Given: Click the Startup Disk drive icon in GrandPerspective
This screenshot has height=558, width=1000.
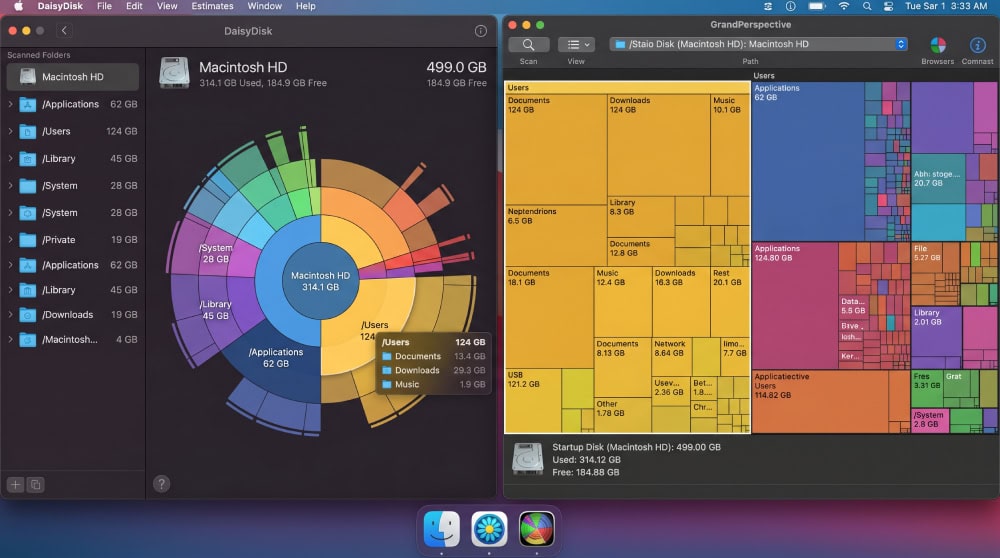Looking at the screenshot, I should tap(528, 459).
